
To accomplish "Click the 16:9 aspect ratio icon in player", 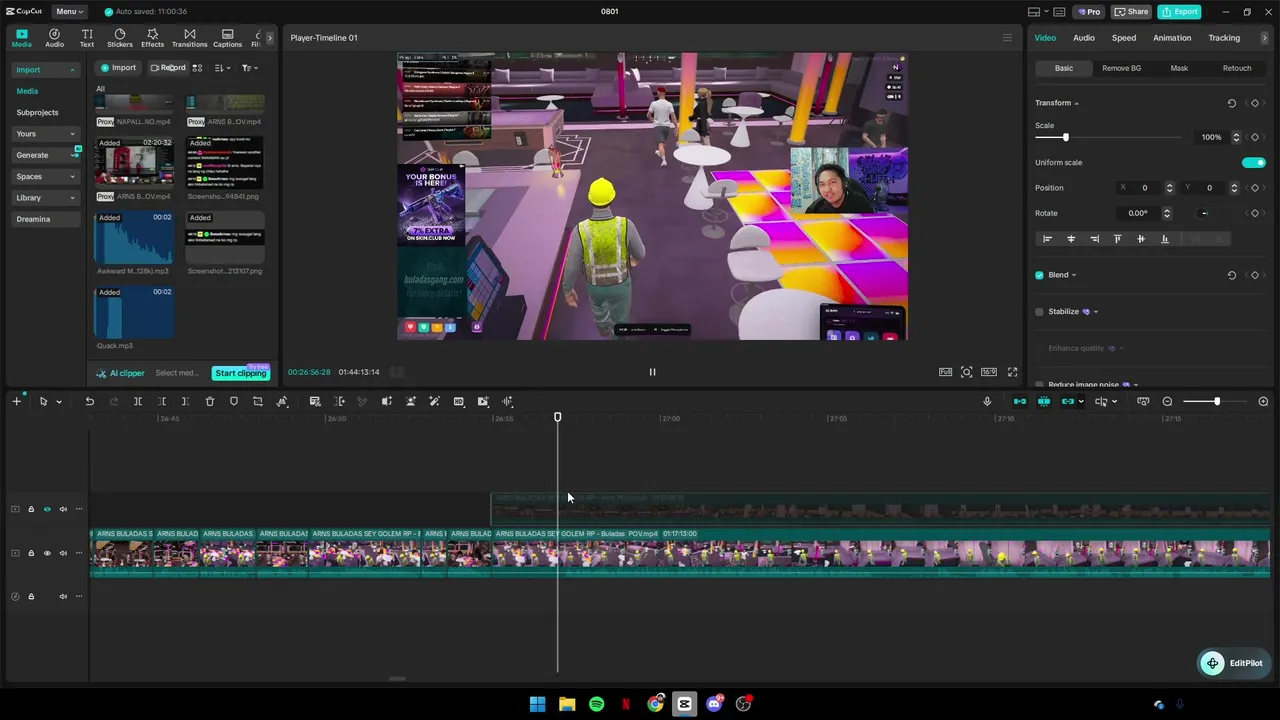I will point(989,372).
